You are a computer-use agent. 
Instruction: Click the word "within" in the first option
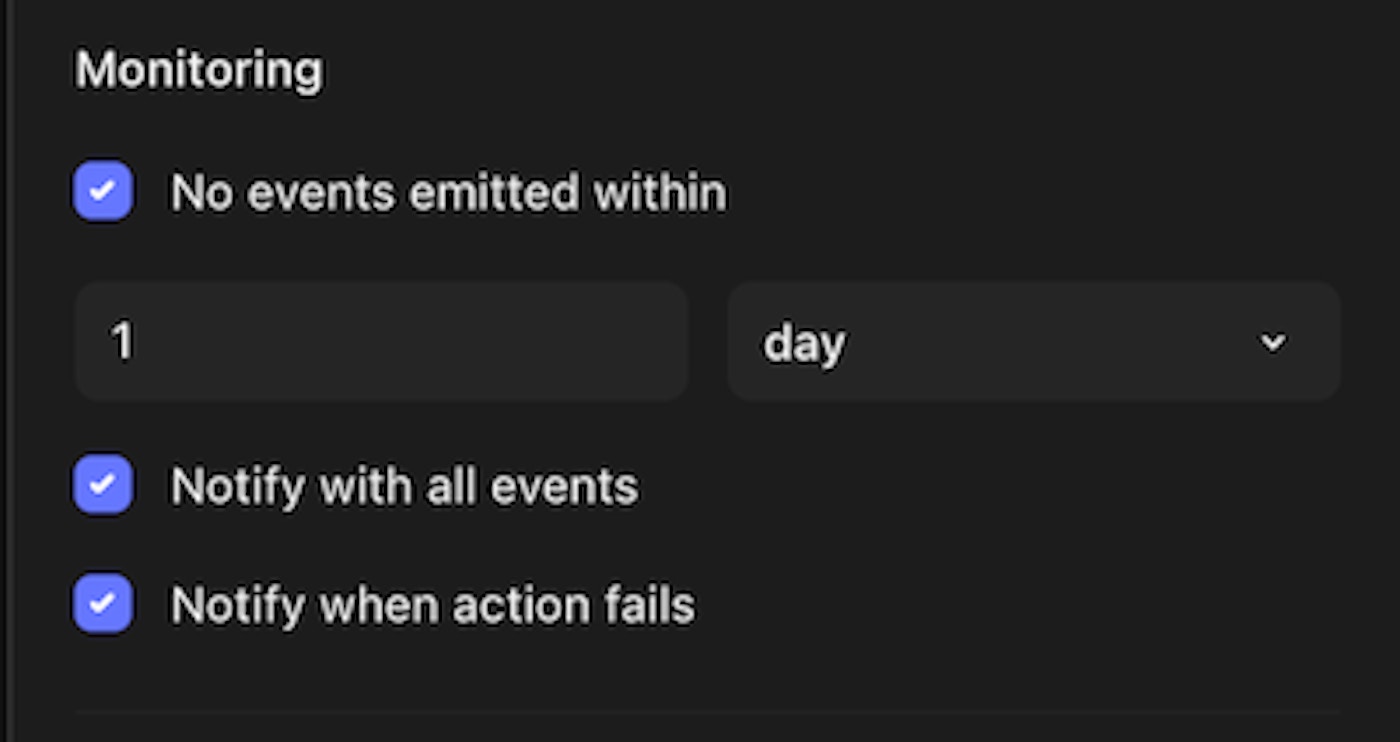pyautogui.click(x=660, y=192)
